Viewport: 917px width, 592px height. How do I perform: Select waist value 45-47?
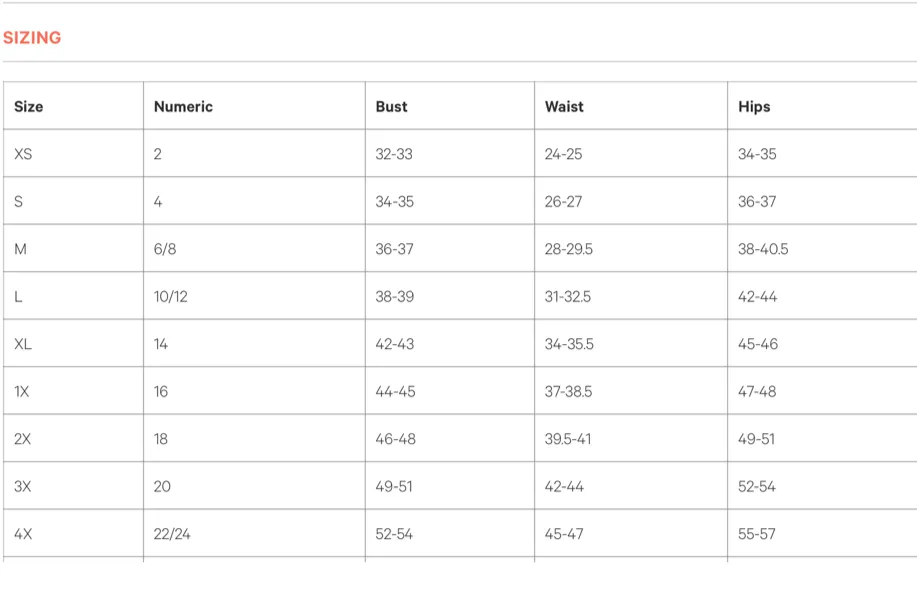coord(564,534)
